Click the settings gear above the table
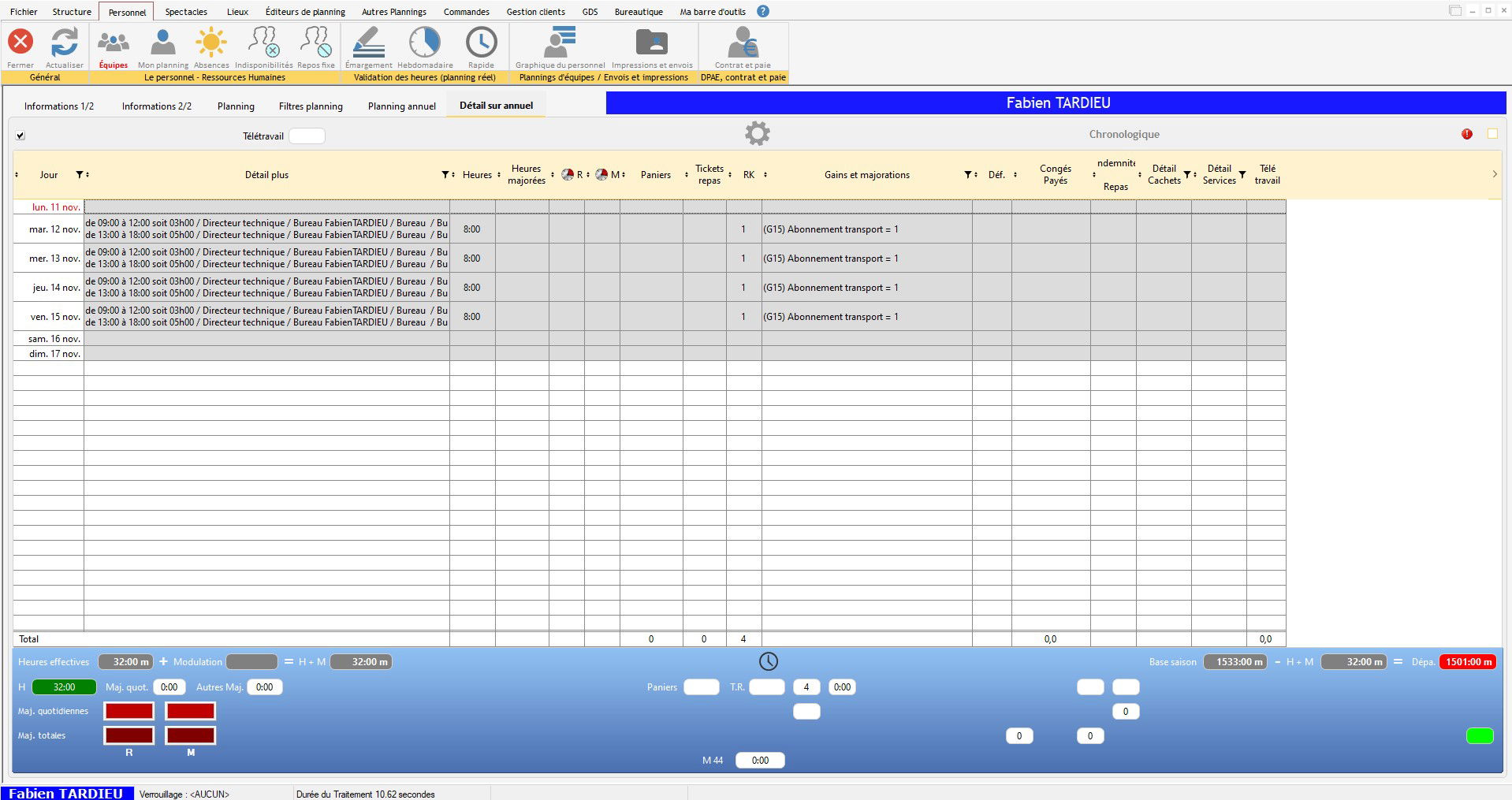The image size is (1512, 800). (x=757, y=133)
